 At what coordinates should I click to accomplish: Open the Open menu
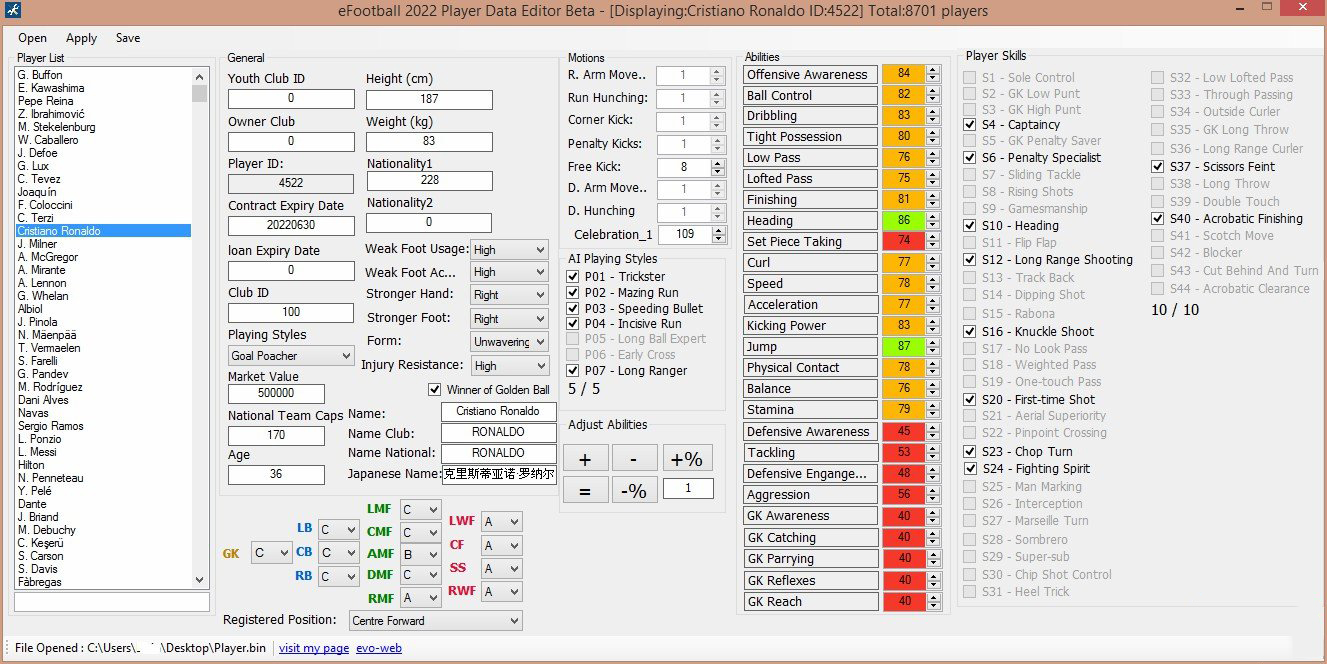[32, 38]
